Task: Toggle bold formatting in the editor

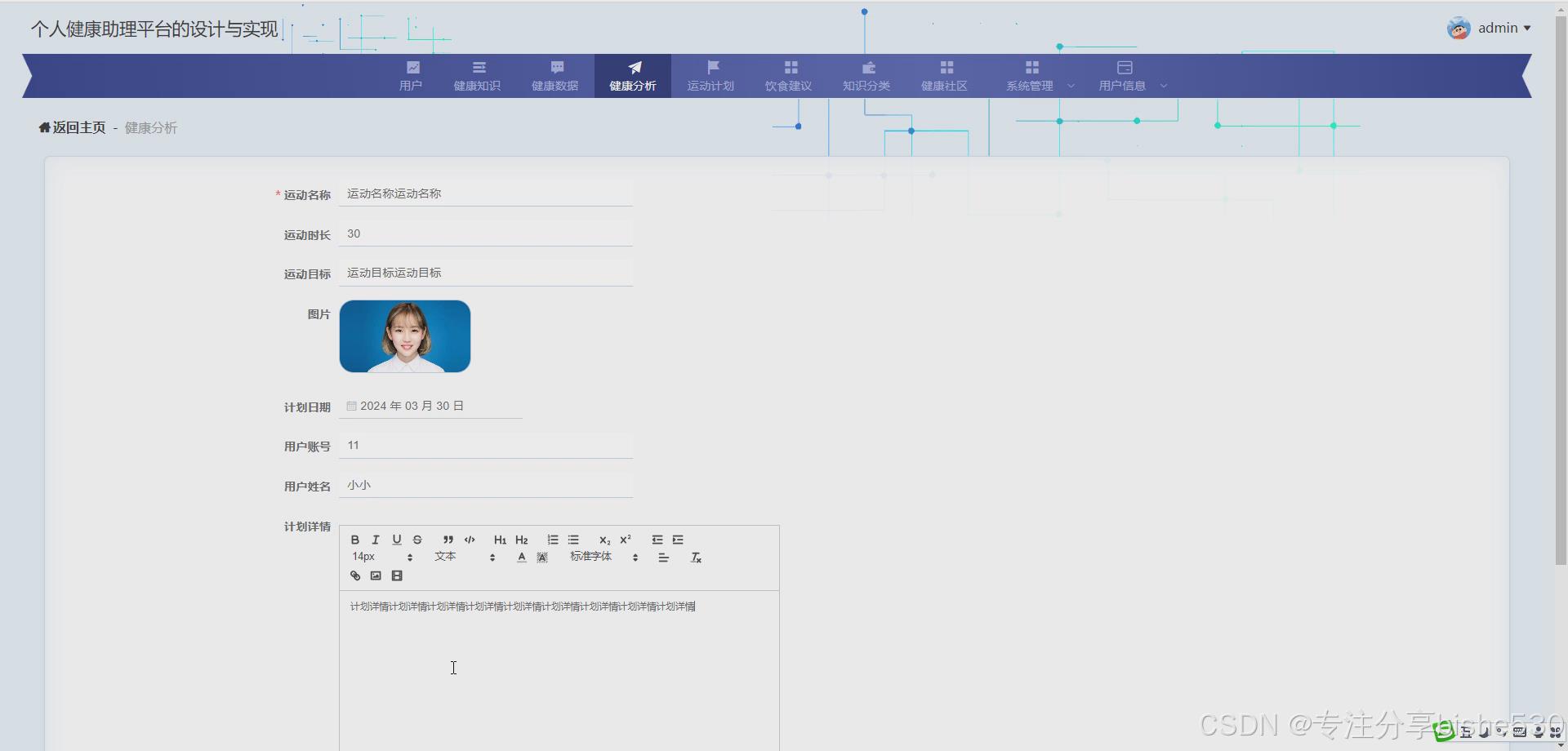Action: pos(355,540)
